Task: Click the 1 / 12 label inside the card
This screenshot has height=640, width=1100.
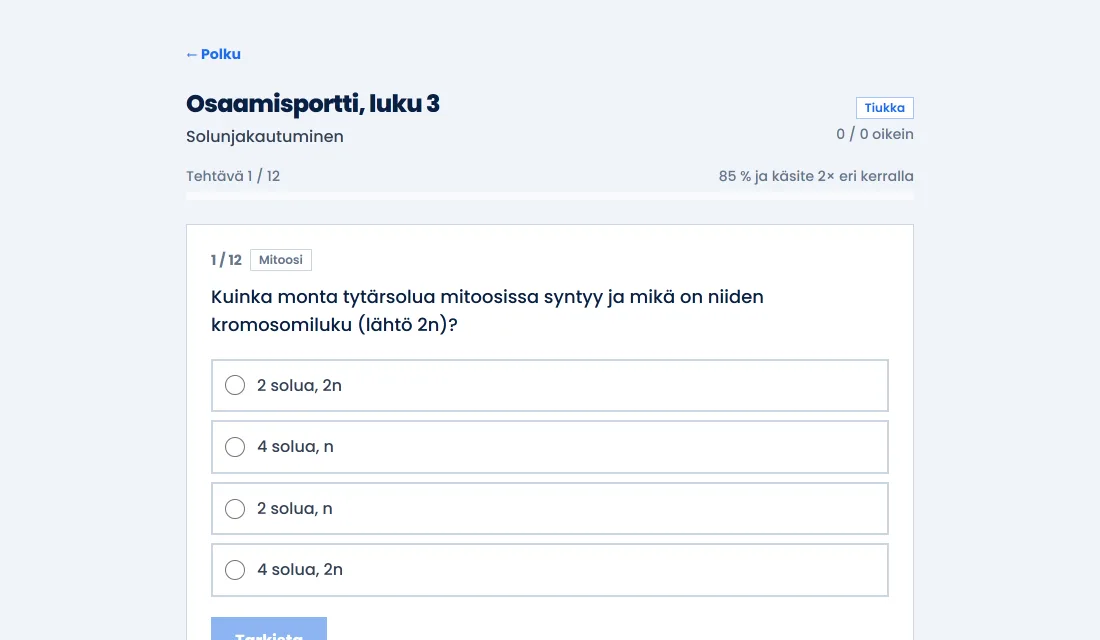Action: [x=226, y=260]
